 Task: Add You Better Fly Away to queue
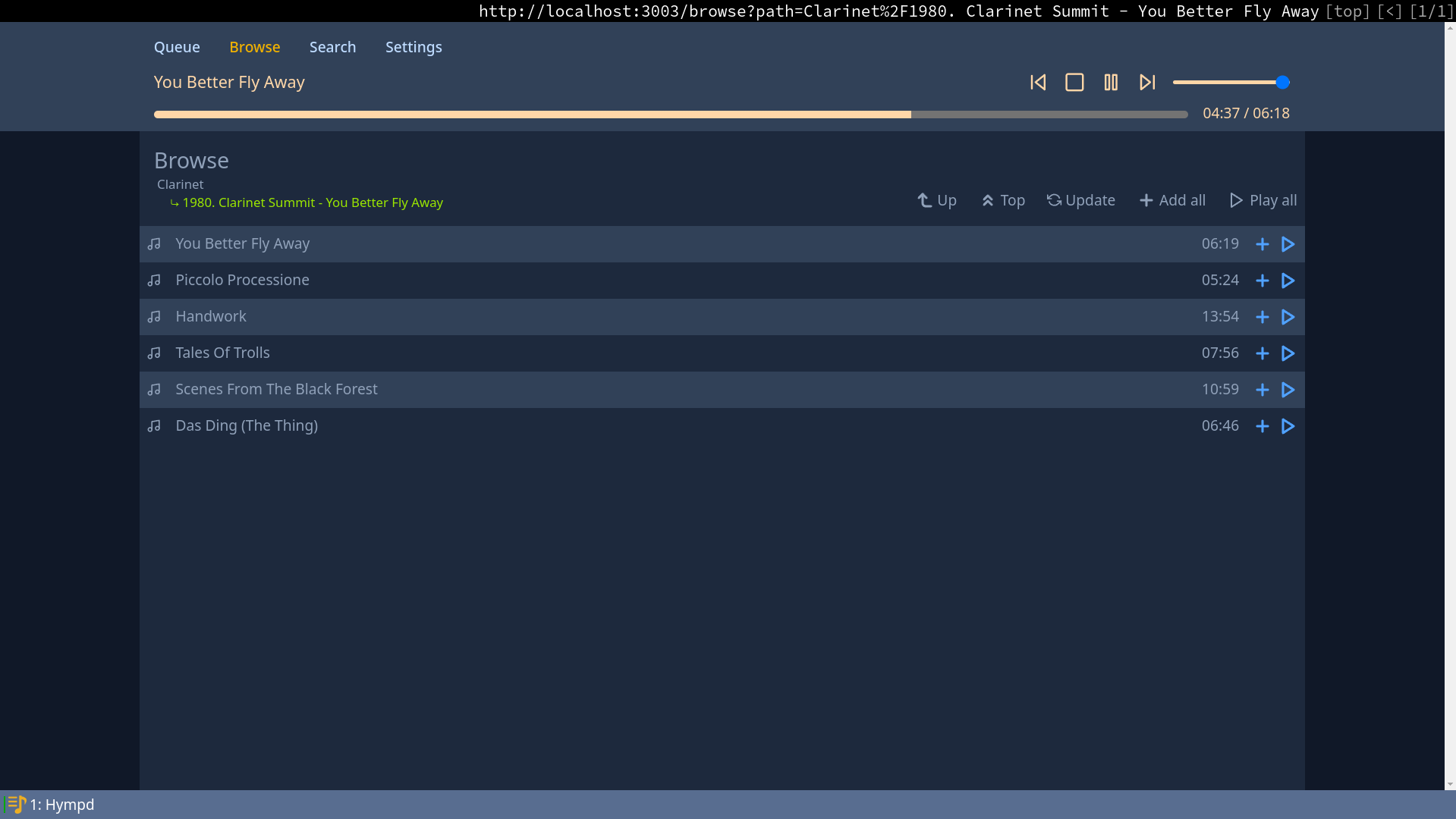click(x=1262, y=244)
